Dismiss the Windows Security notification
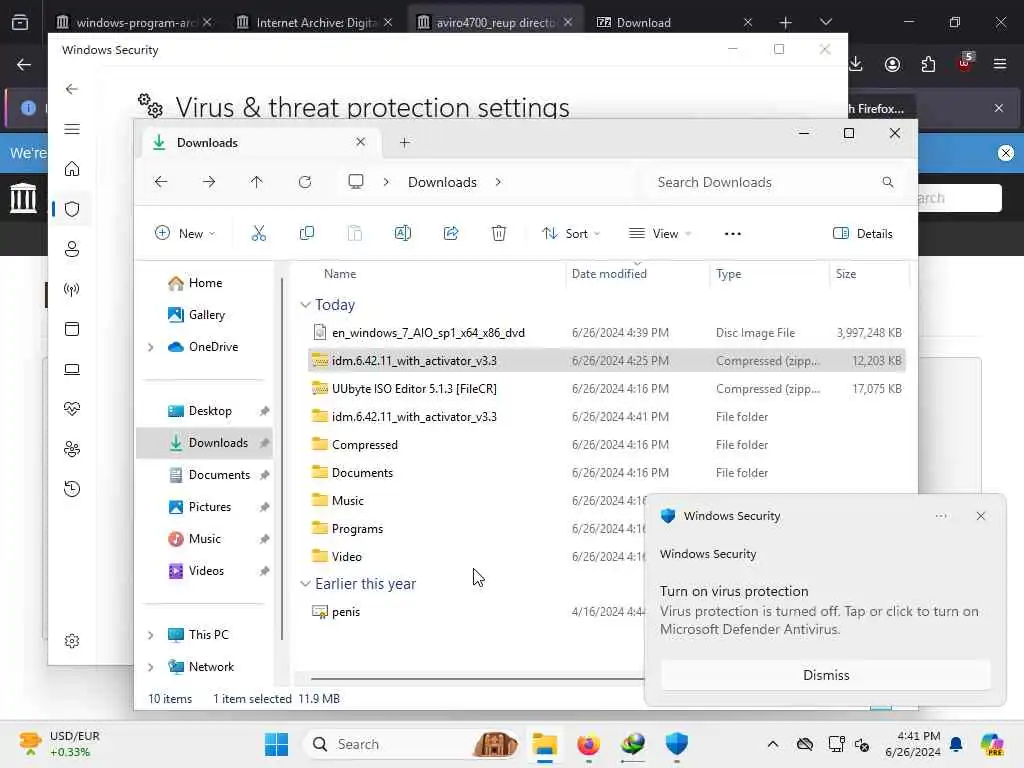 (826, 675)
